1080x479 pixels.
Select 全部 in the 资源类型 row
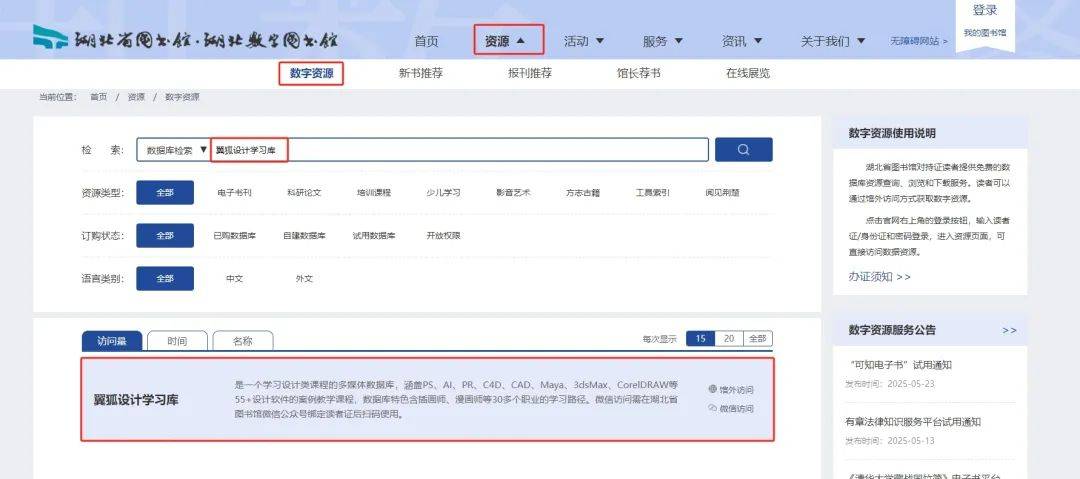tap(165, 193)
